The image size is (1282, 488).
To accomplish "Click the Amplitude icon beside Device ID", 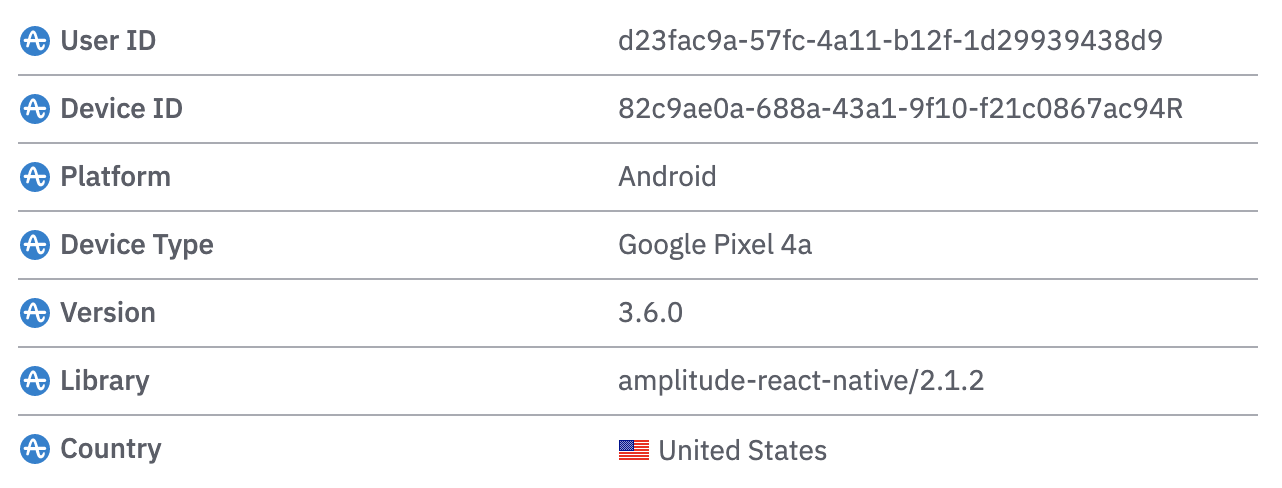I will click(35, 109).
